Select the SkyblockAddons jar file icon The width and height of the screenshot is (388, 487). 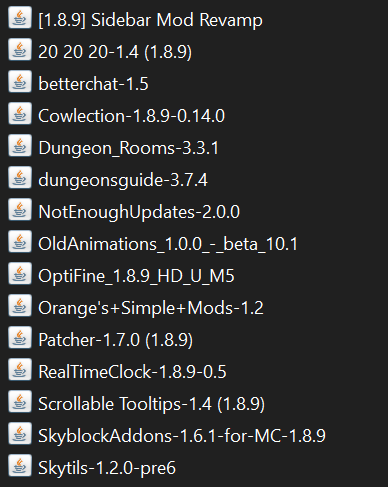(20, 434)
